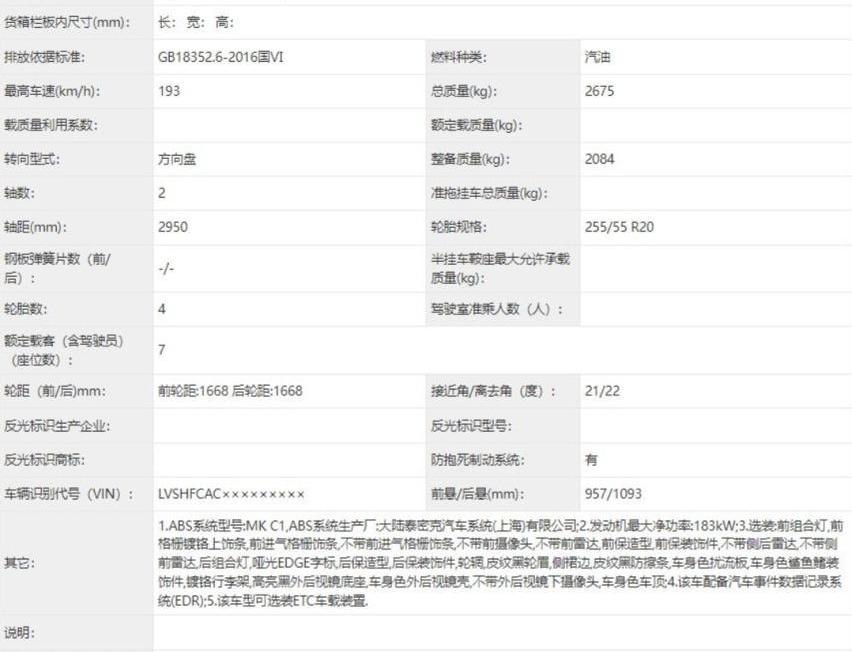This screenshot has height=652, width=852.
Task: Select the gross mass value 2675
Action: pyautogui.click(x=599, y=91)
